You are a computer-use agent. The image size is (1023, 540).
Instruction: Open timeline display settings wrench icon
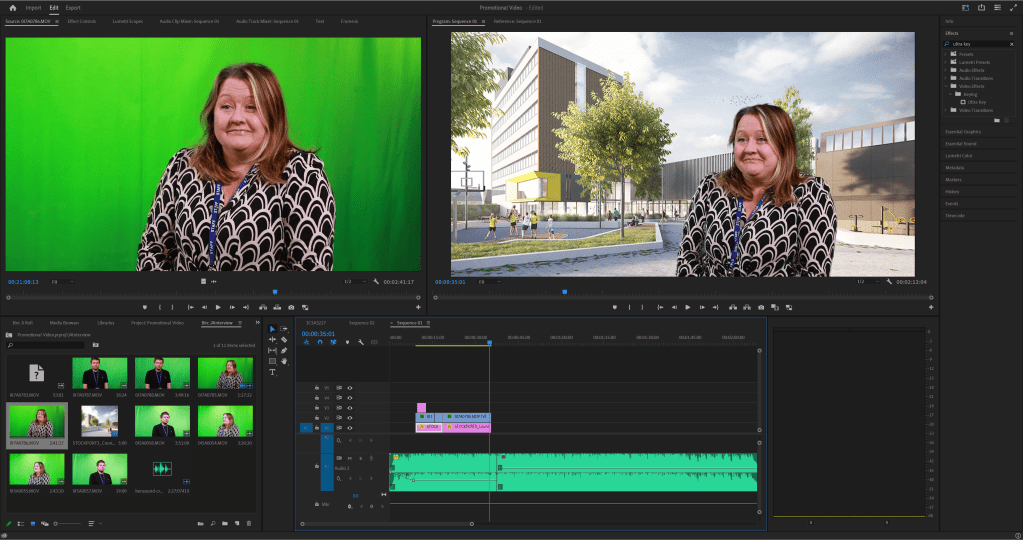pyautogui.click(x=361, y=342)
